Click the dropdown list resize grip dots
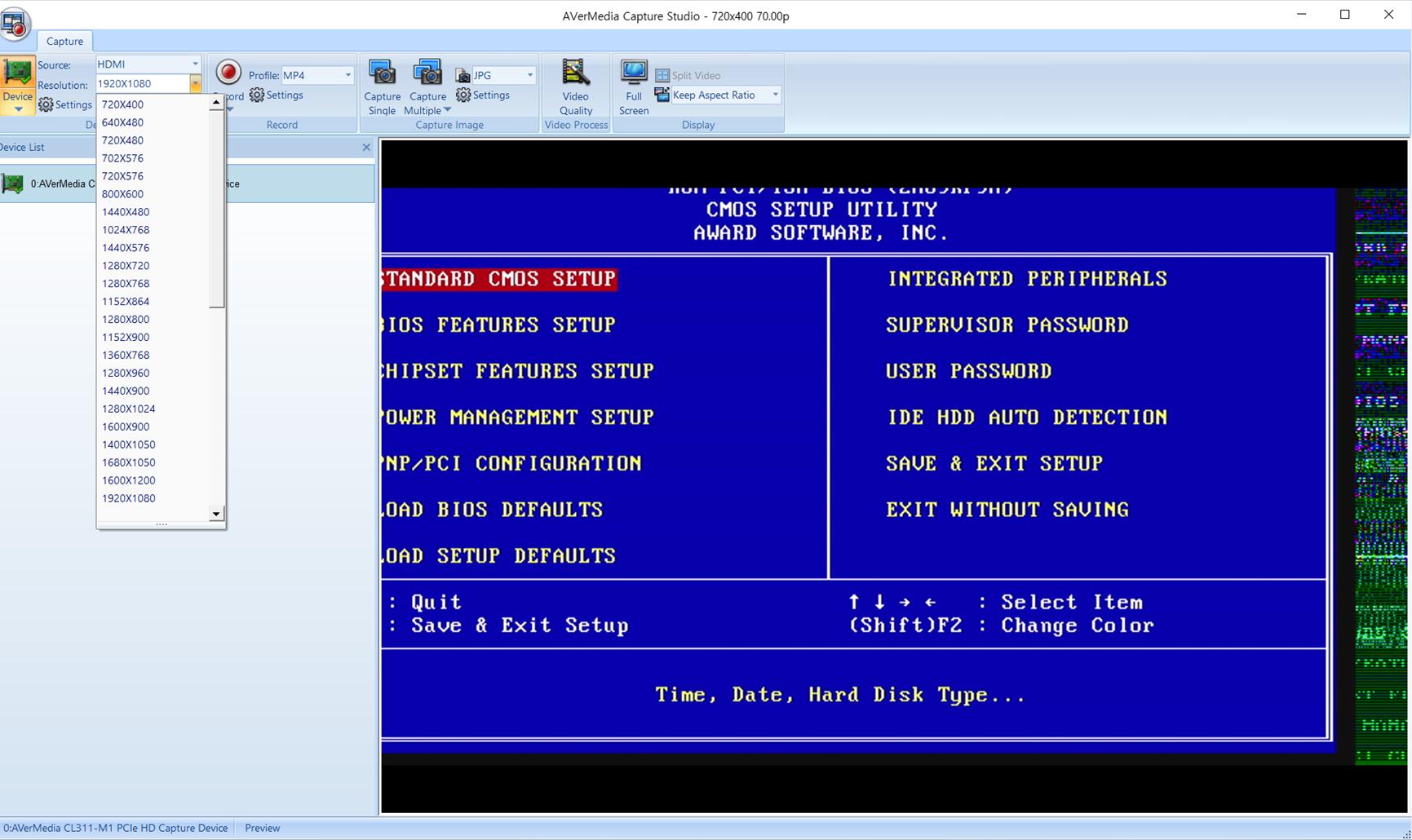Viewport: 1412px width, 840px height. coord(161,524)
